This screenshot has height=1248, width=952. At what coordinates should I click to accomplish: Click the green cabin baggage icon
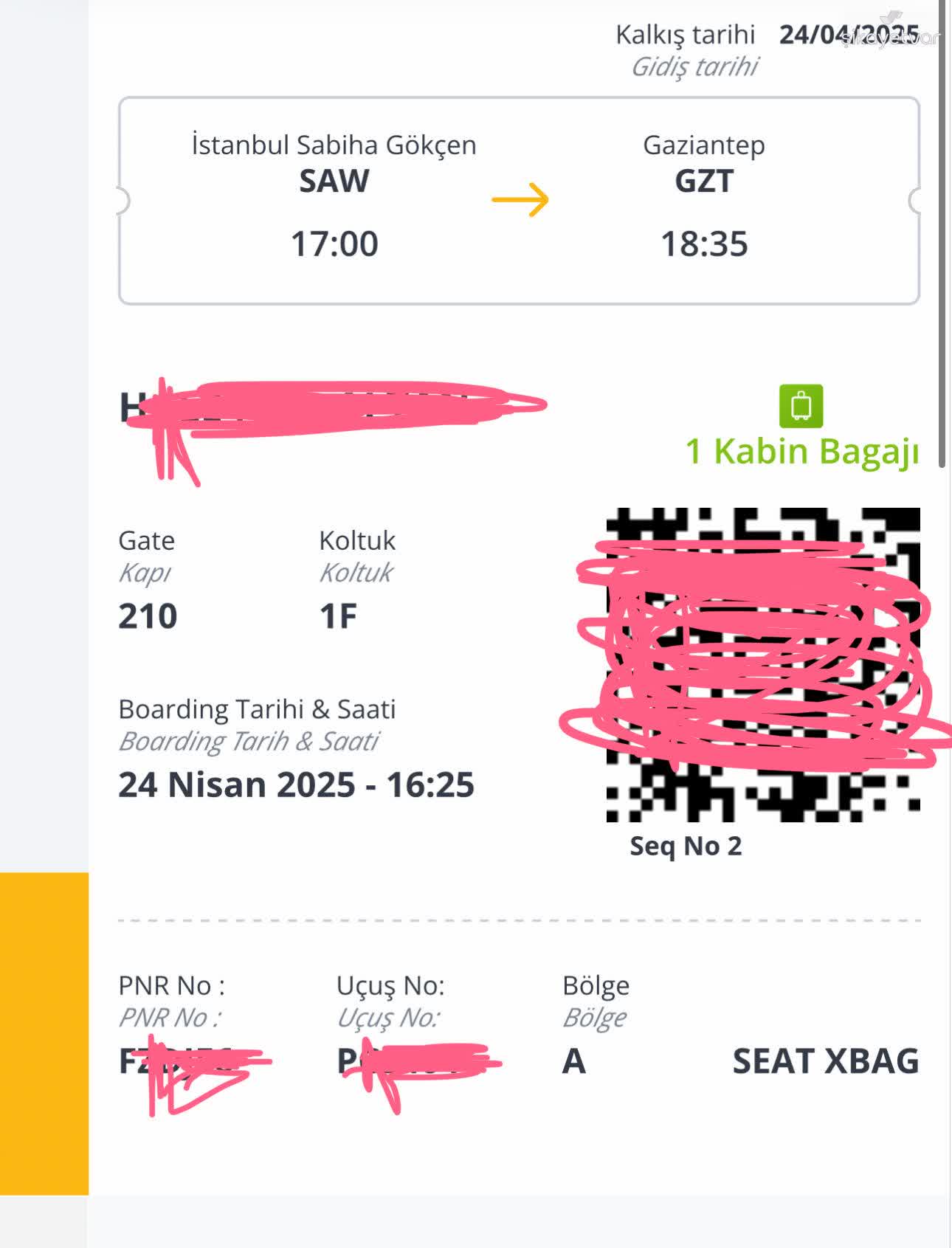(x=801, y=406)
